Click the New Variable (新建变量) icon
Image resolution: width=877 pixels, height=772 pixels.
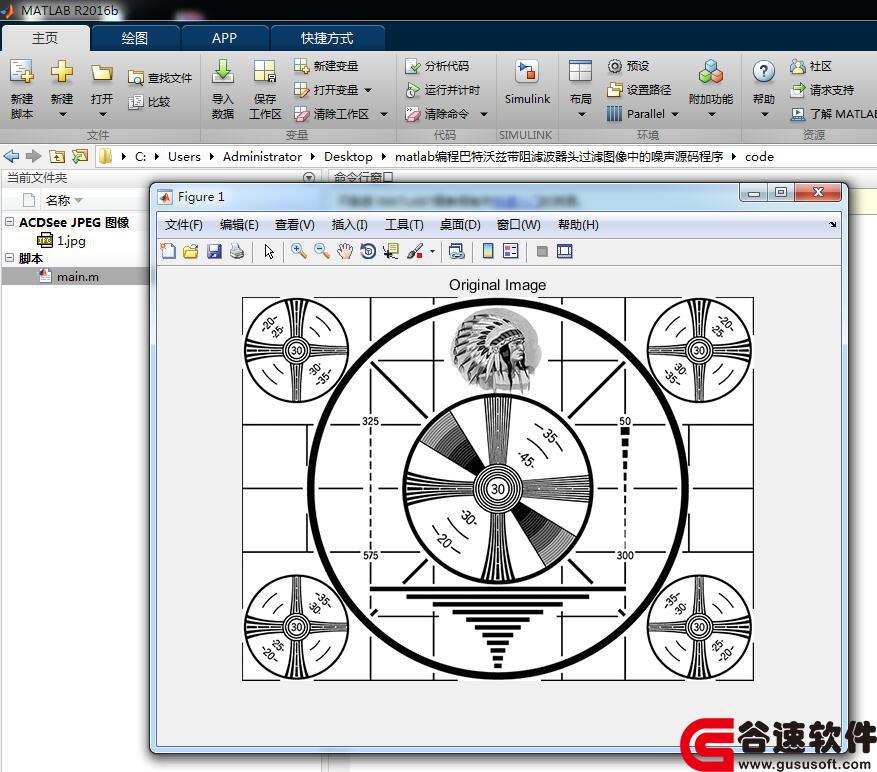click(301, 66)
